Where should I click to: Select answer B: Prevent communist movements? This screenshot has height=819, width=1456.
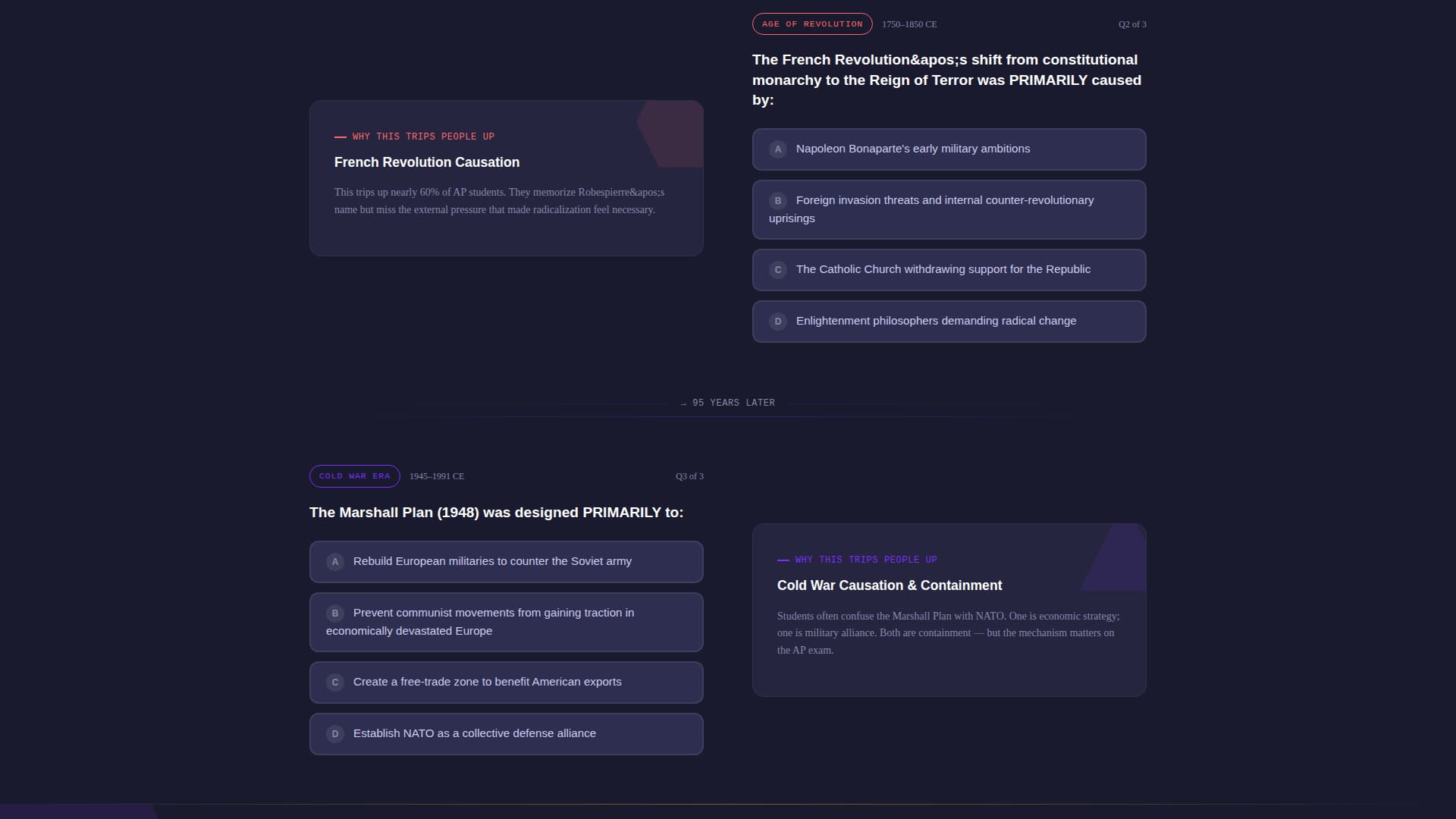tap(506, 622)
